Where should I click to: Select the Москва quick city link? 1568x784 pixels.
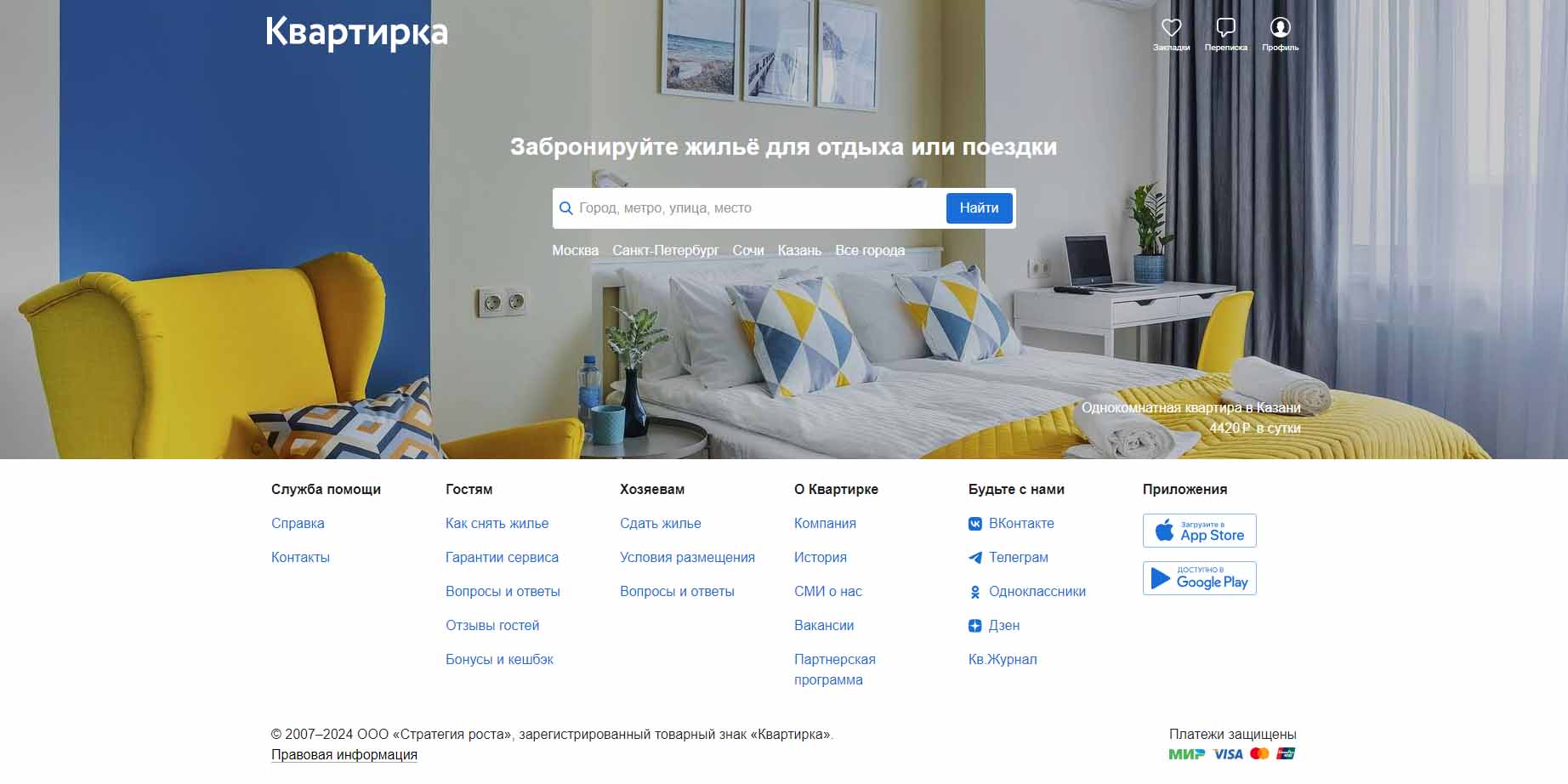(x=575, y=250)
